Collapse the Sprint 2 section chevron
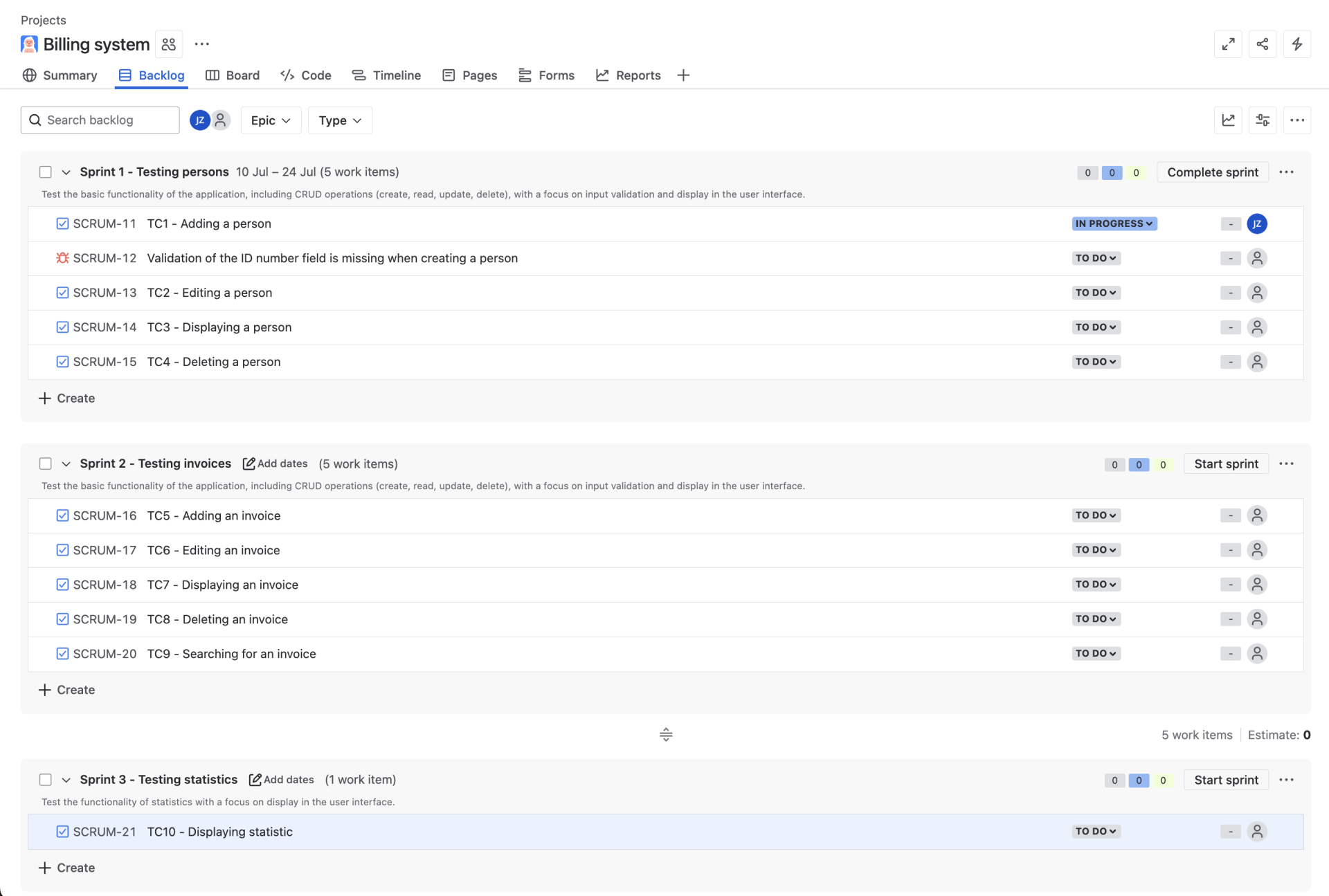 point(66,464)
